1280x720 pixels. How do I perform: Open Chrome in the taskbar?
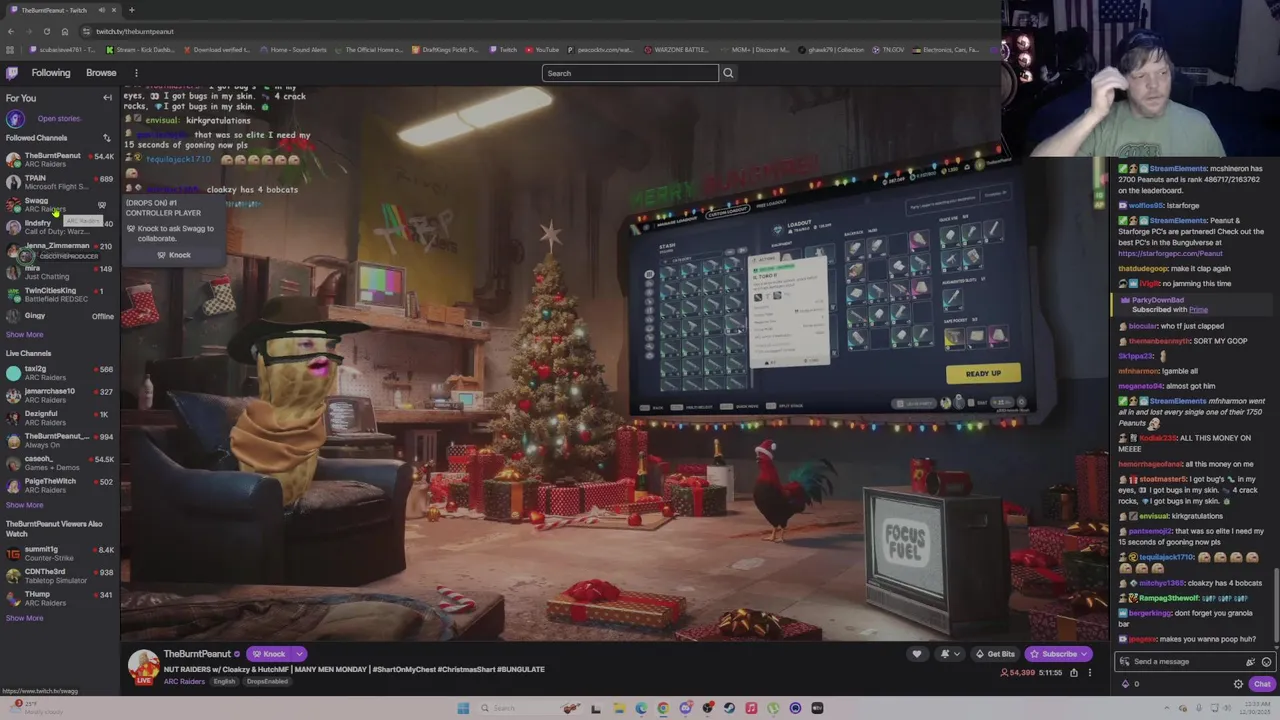point(663,708)
